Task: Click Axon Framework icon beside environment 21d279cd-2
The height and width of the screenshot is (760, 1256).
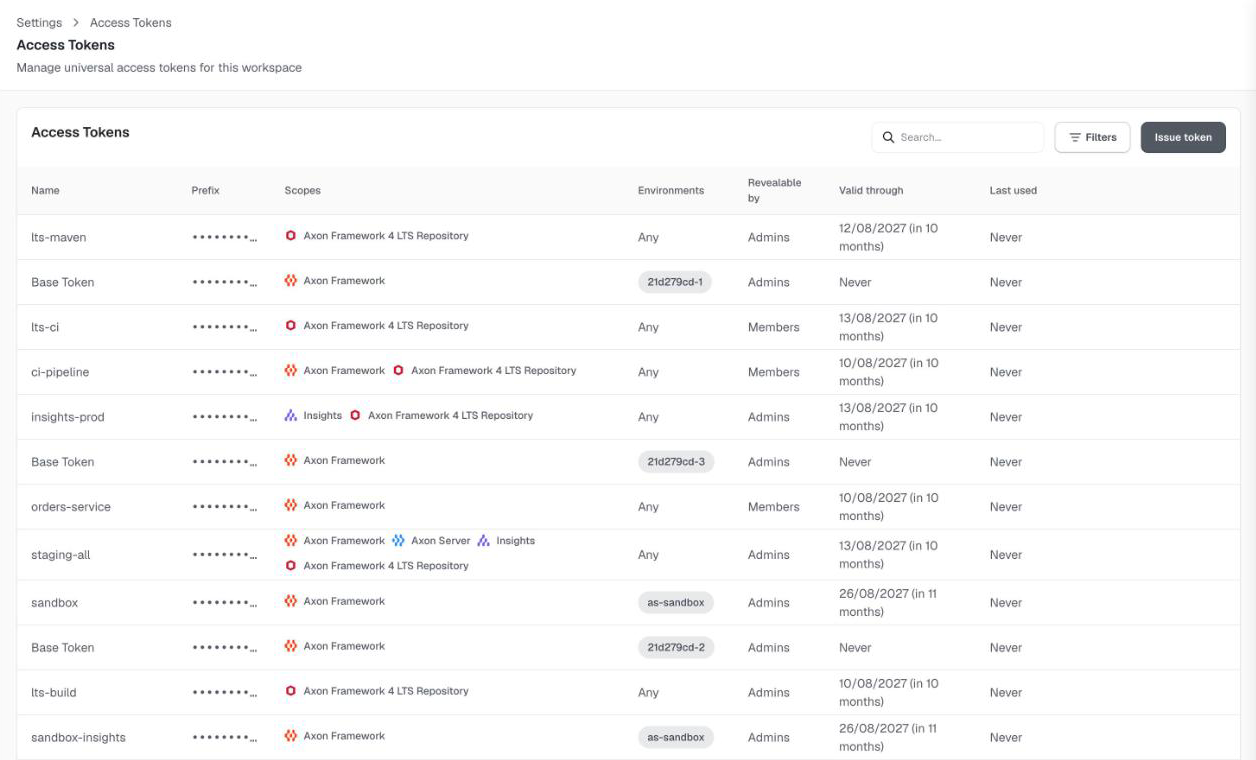Action: (291, 646)
